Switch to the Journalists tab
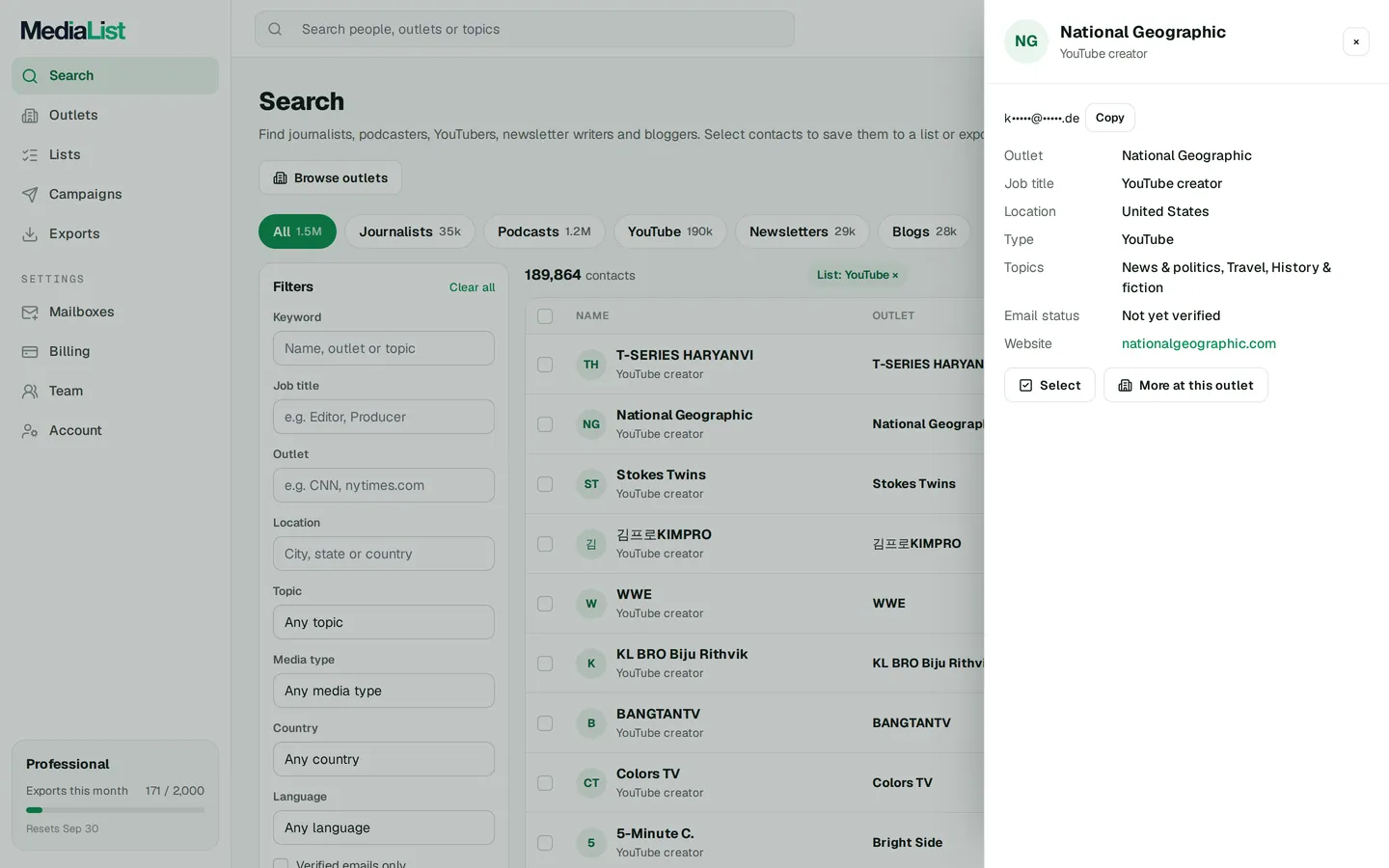Image resolution: width=1389 pixels, height=868 pixels. [x=410, y=231]
